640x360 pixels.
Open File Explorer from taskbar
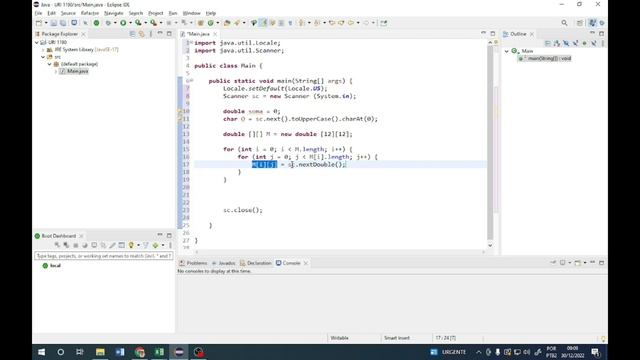(x=100, y=352)
